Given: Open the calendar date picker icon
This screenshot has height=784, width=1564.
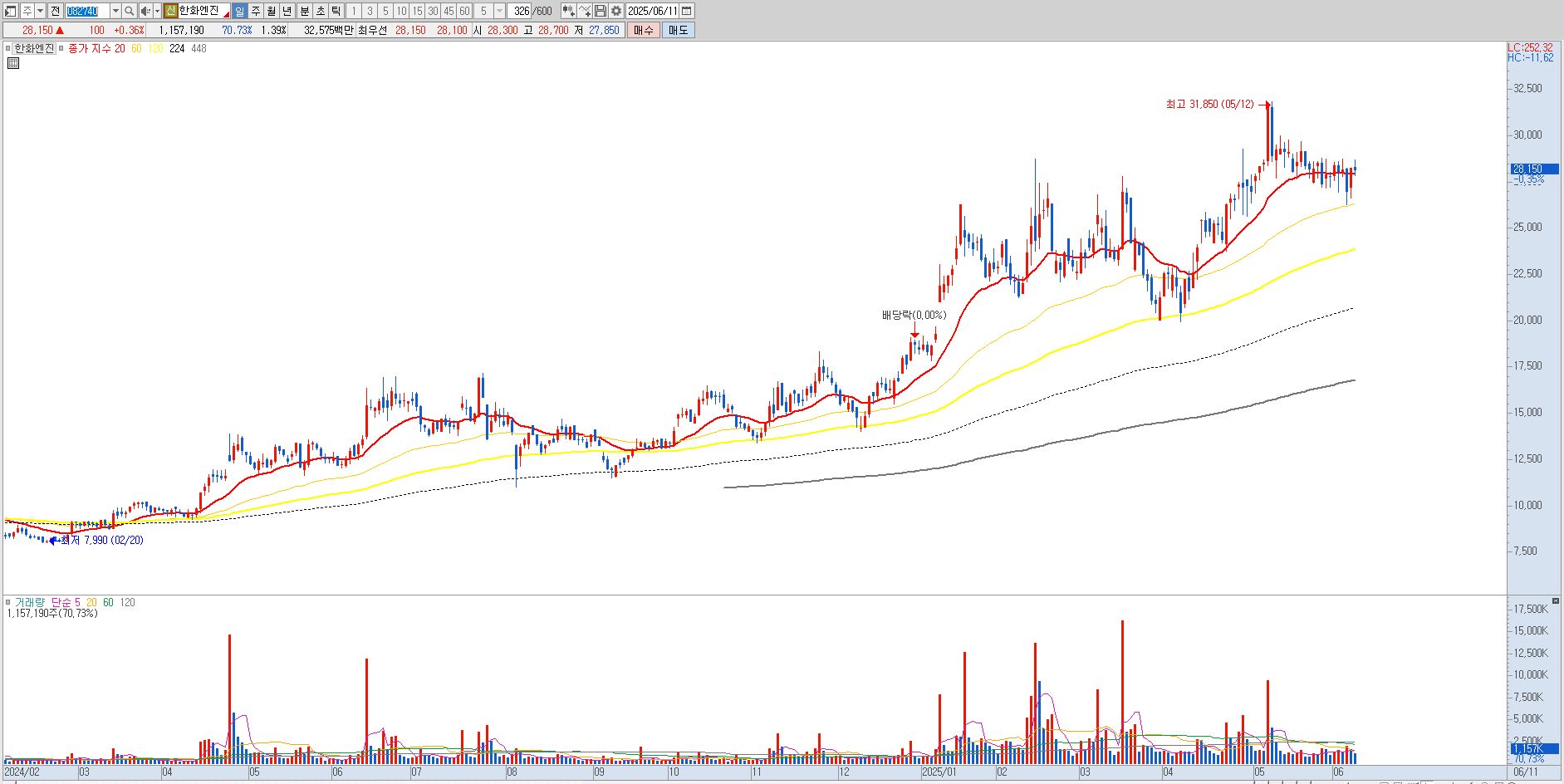Looking at the screenshot, I should (686, 11).
